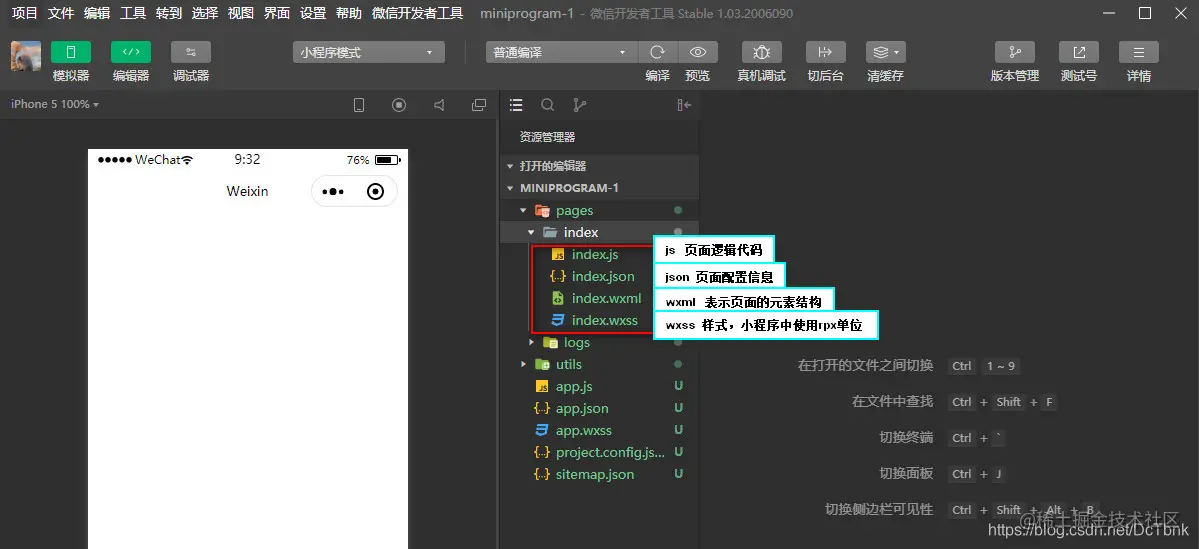Start 真机调试 remote debug icon

(x=762, y=52)
